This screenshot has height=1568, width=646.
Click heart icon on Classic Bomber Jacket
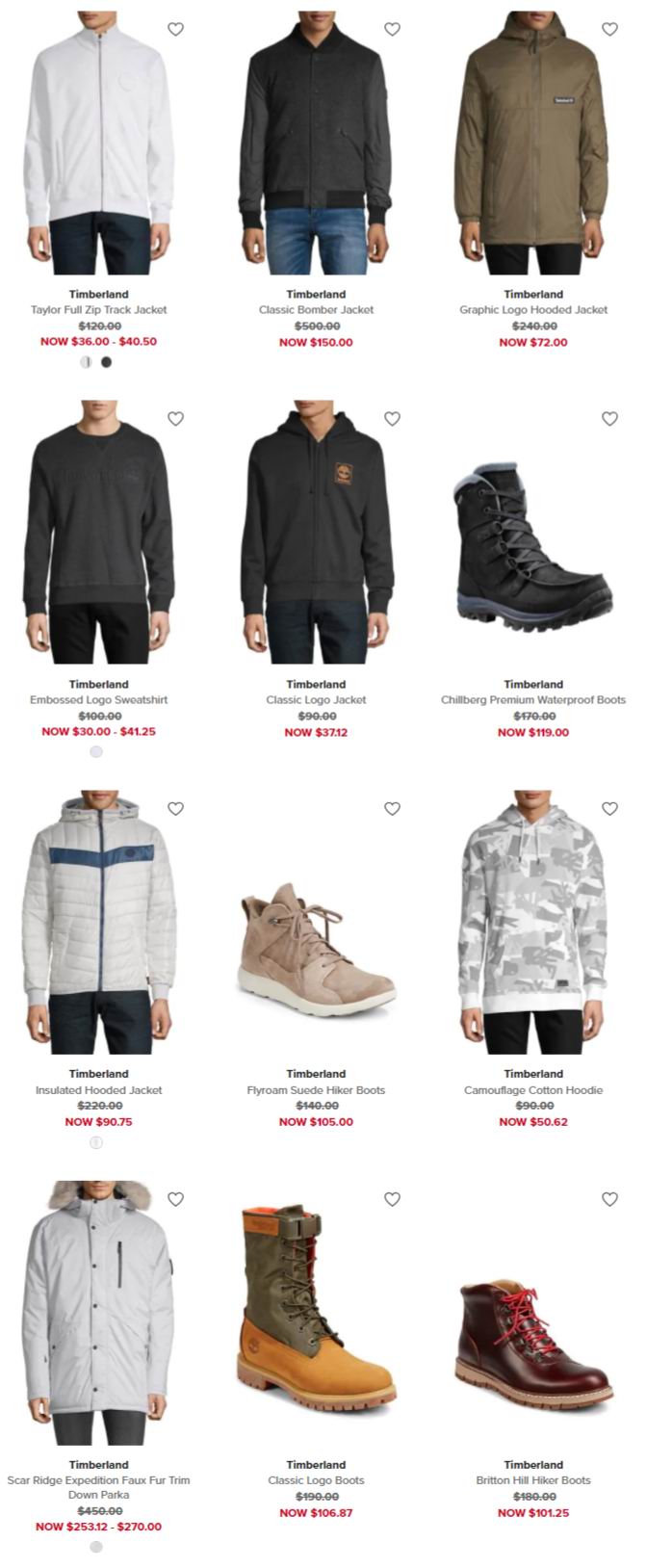click(x=392, y=29)
